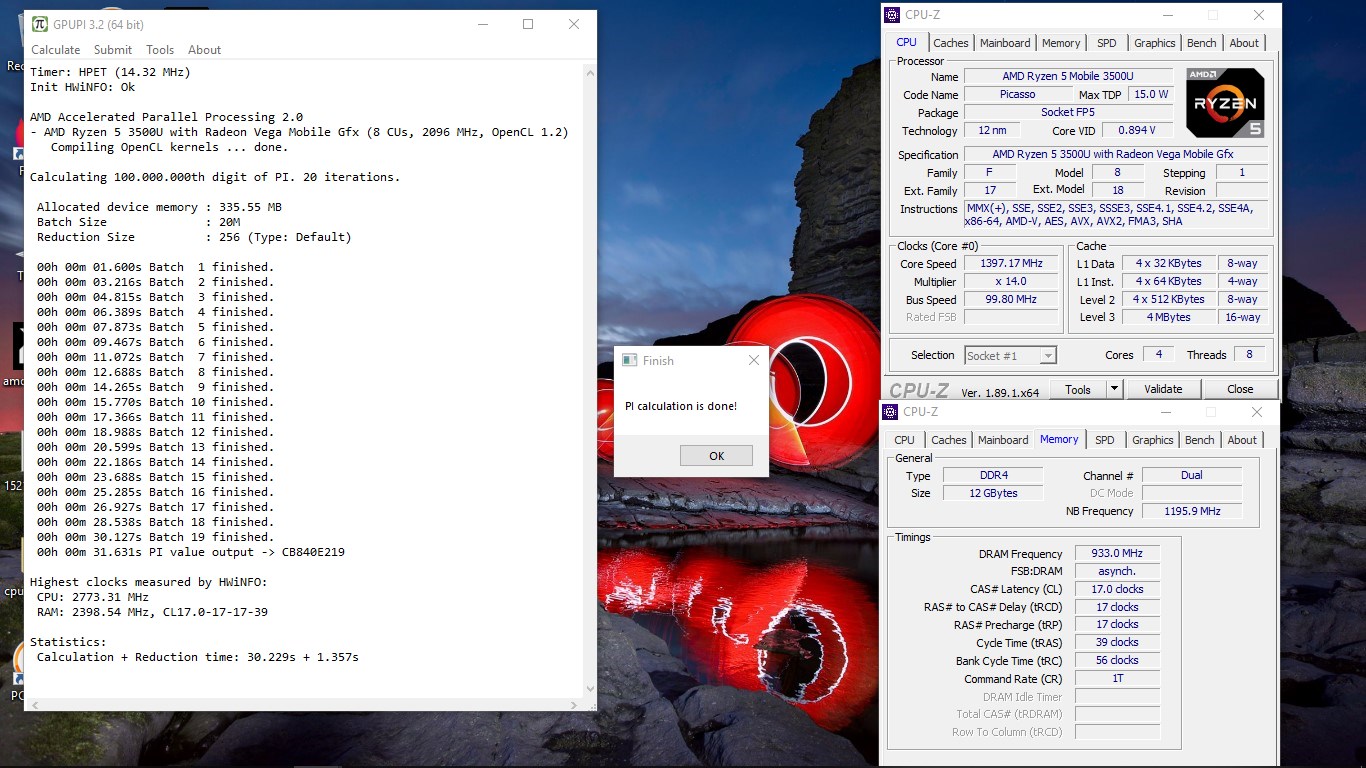Image resolution: width=1366 pixels, height=768 pixels.
Task: Click the Finish dialog title bar icon
Action: click(630, 361)
